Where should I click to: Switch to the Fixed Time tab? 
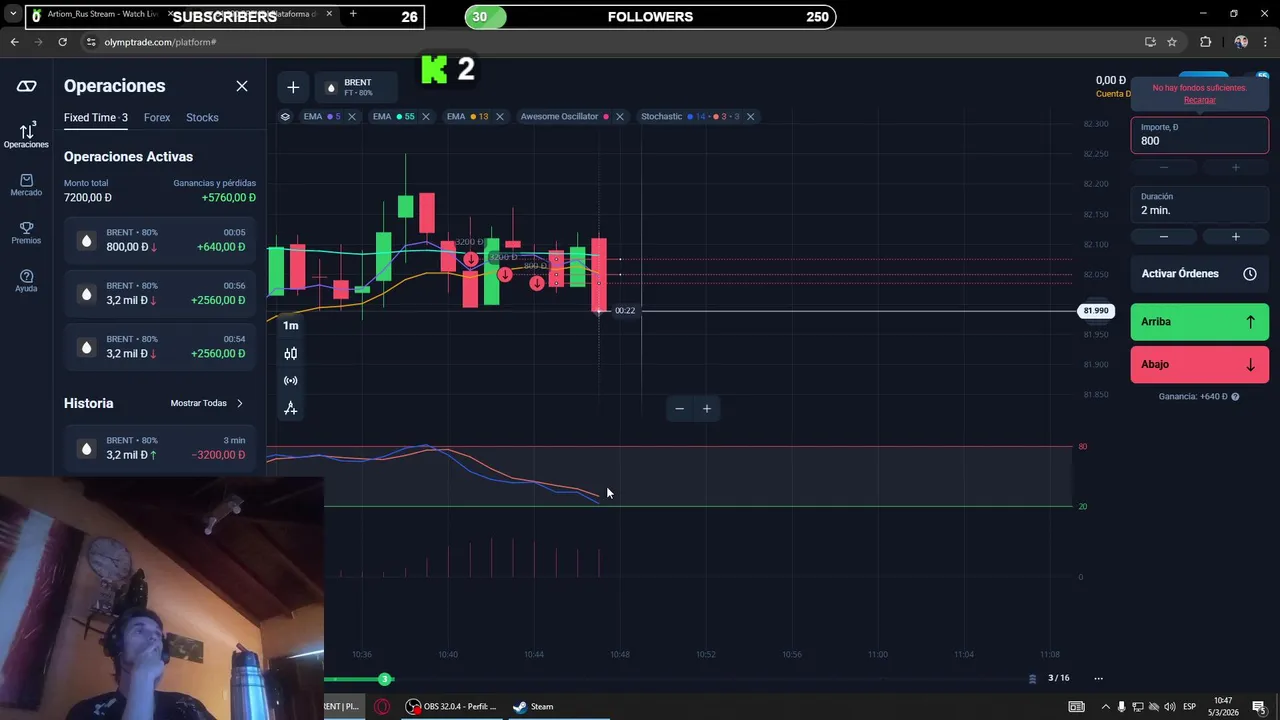pos(95,117)
